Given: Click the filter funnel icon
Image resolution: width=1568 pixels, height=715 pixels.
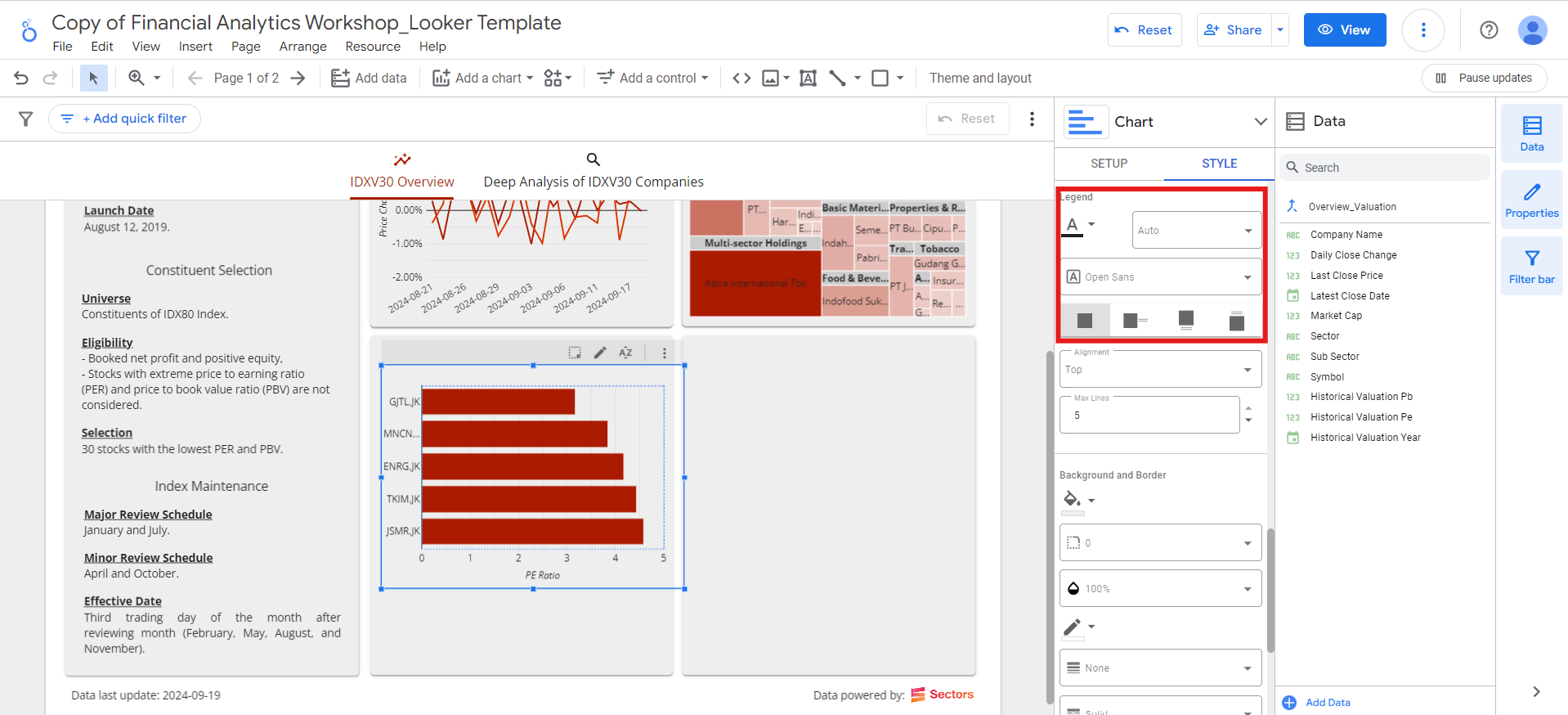Looking at the screenshot, I should pos(26,119).
